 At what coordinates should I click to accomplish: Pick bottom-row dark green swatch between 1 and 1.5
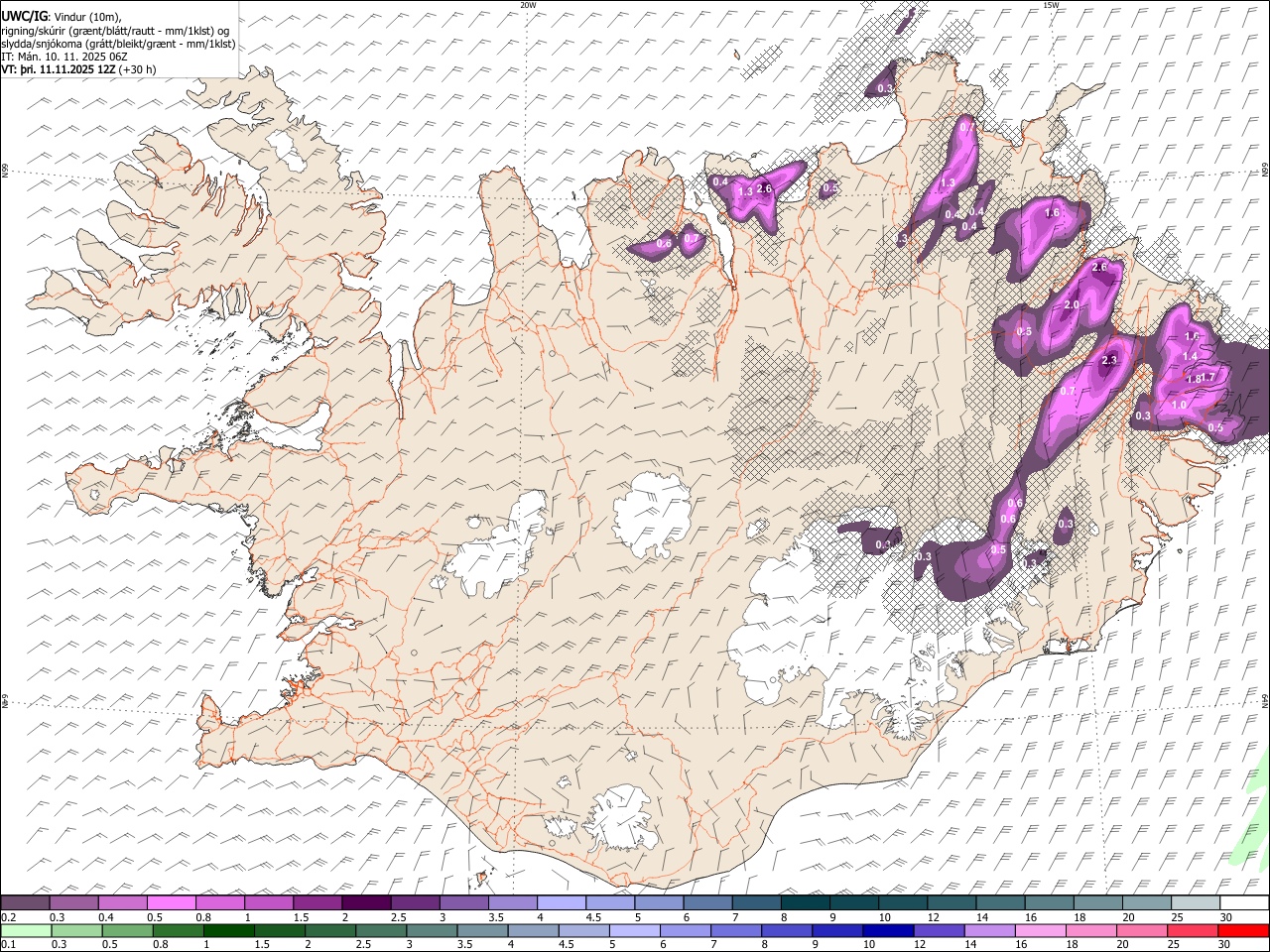point(228,931)
